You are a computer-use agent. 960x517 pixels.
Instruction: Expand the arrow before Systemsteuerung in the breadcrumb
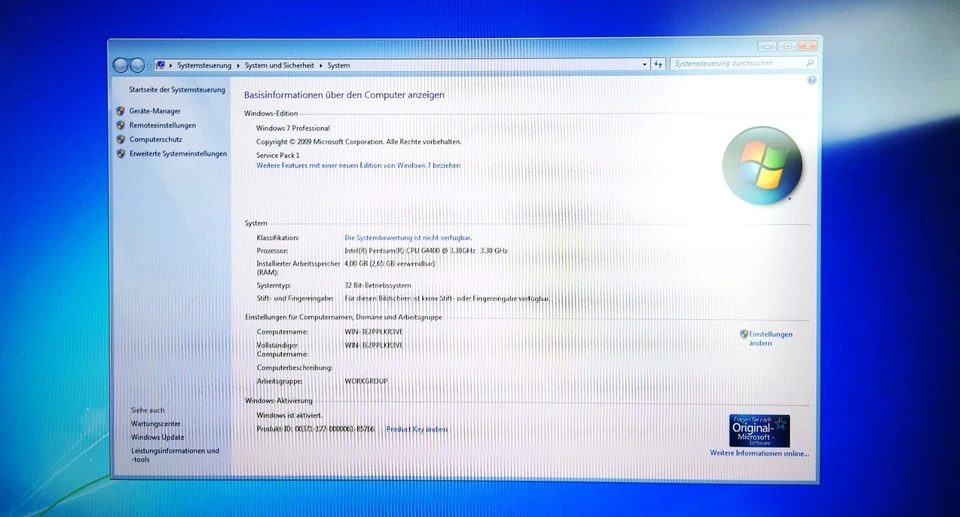(171, 66)
